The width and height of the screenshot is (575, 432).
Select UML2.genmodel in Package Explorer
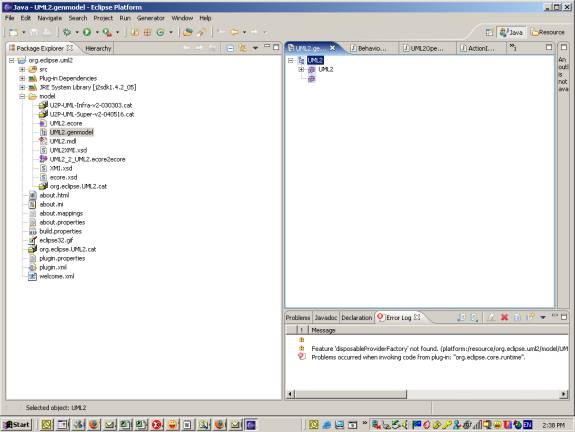click(71, 132)
